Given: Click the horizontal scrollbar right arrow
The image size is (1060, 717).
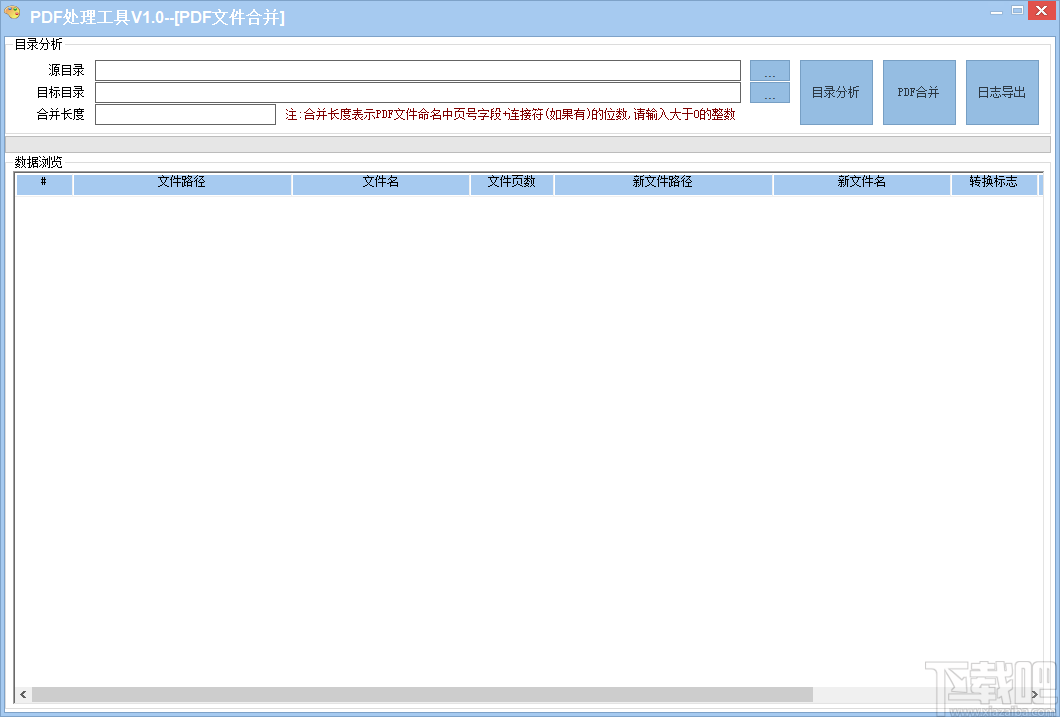Looking at the screenshot, I should point(1037,694).
